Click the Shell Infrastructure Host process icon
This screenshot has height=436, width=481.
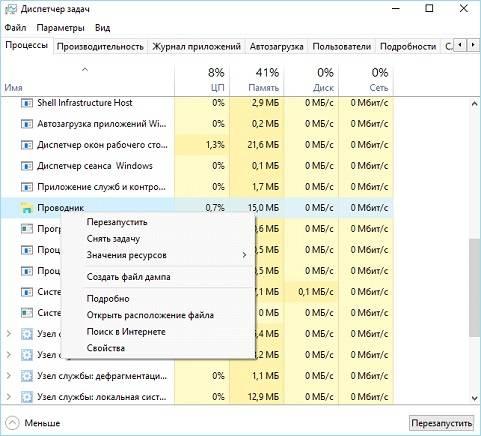27,103
